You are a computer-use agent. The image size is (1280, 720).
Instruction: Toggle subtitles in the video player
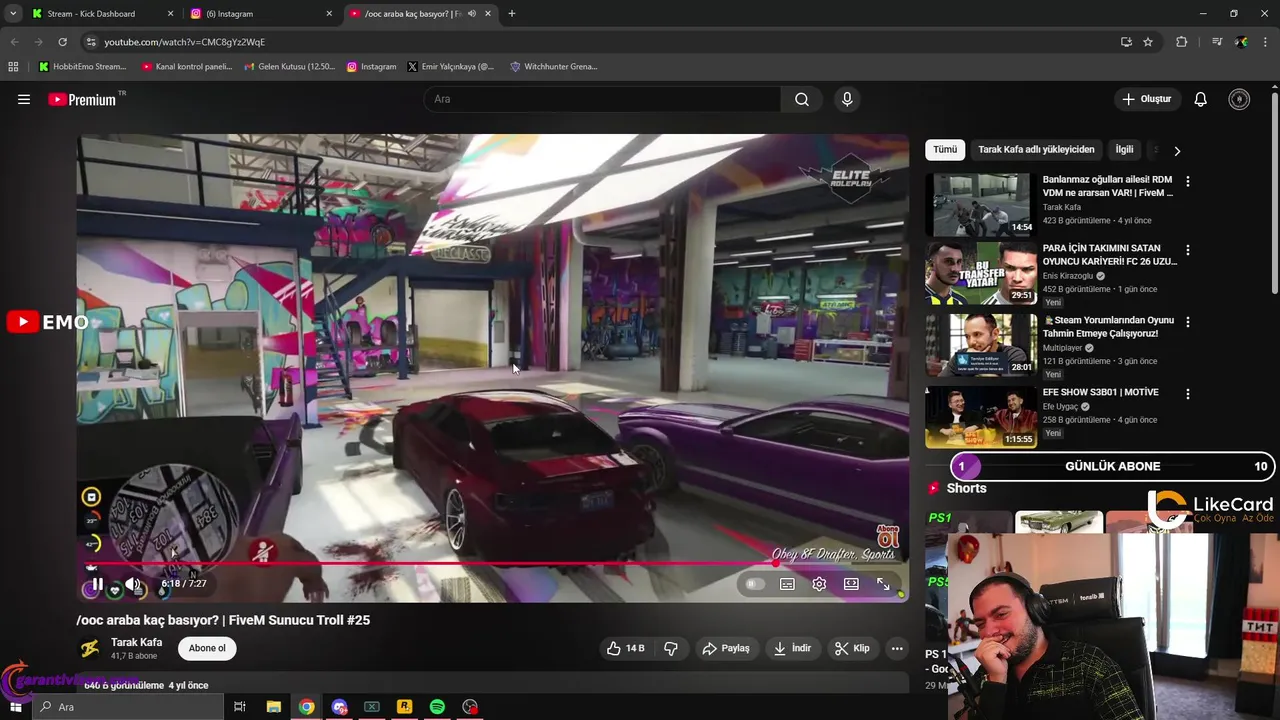click(787, 584)
